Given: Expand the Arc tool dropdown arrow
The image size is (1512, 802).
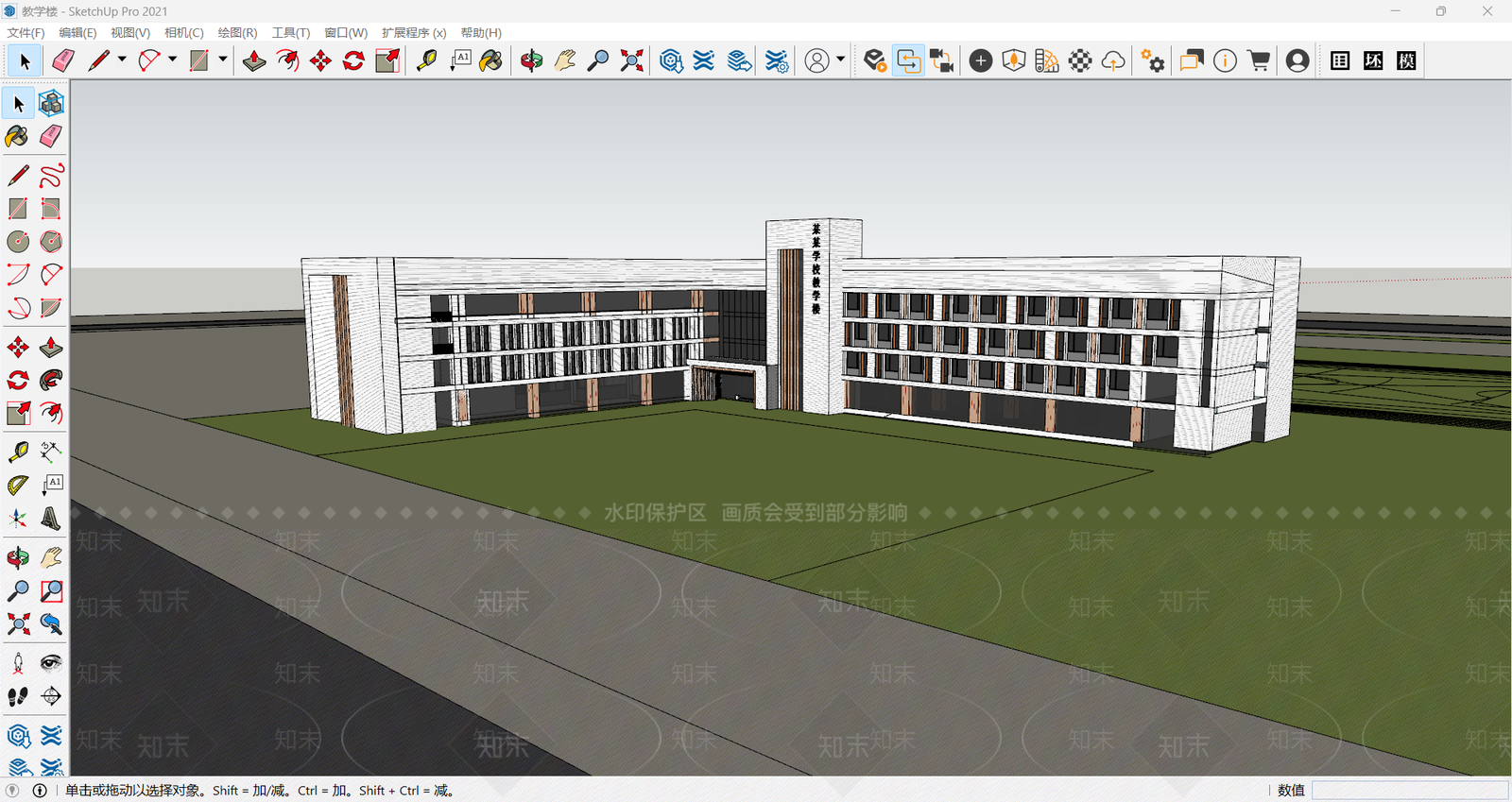Looking at the screenshot, I should click(172, 60).
